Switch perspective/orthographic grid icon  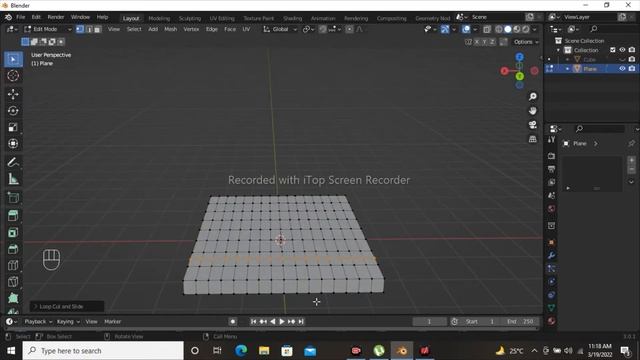[533, 139]
